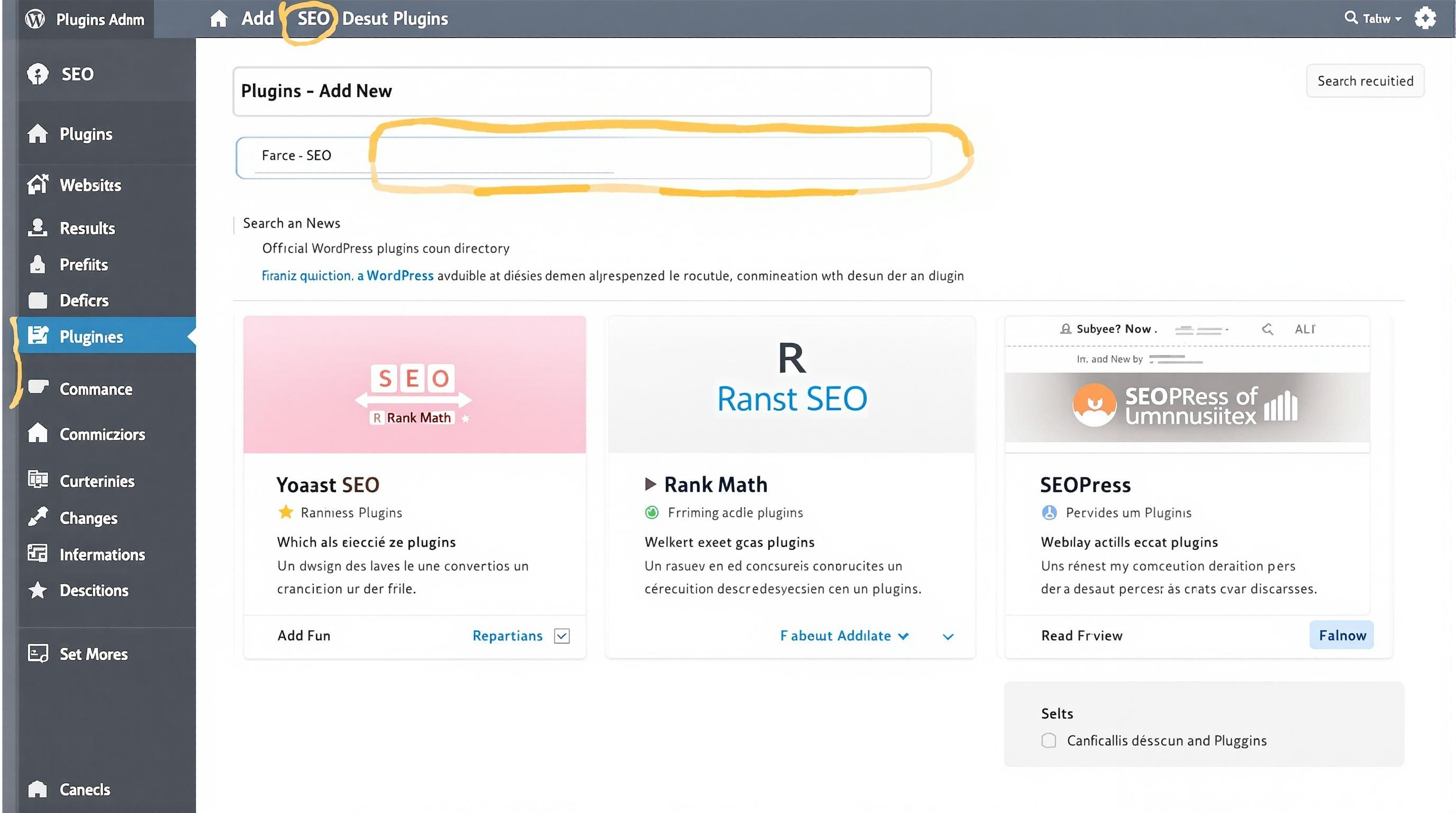Viewport: 1456px width, 813px height.
Task: Open the Ranst SEO banner thumbnail
Action: tap(791, 384)
